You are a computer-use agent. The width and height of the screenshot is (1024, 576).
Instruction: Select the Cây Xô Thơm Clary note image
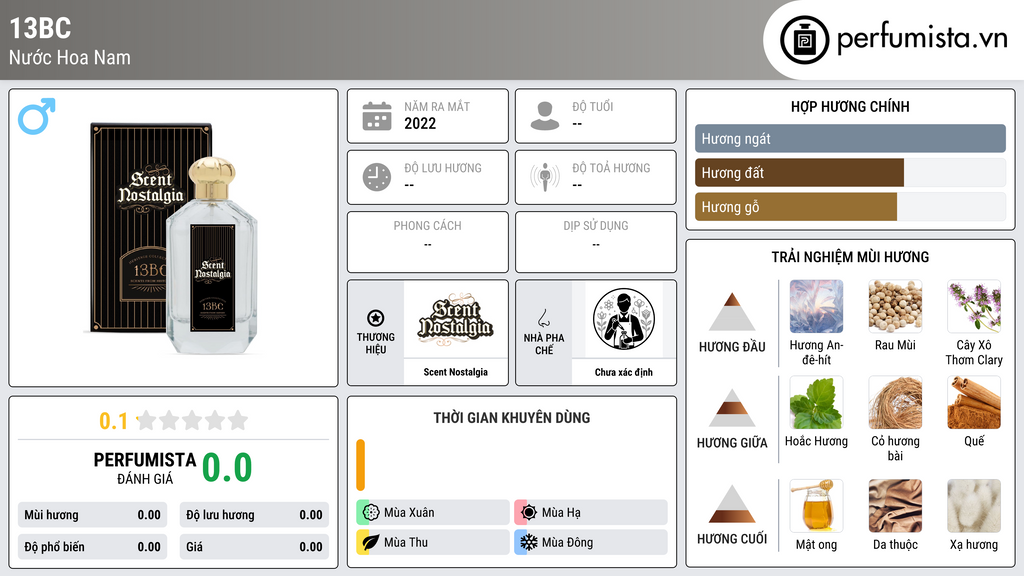[x=974, y=306]
